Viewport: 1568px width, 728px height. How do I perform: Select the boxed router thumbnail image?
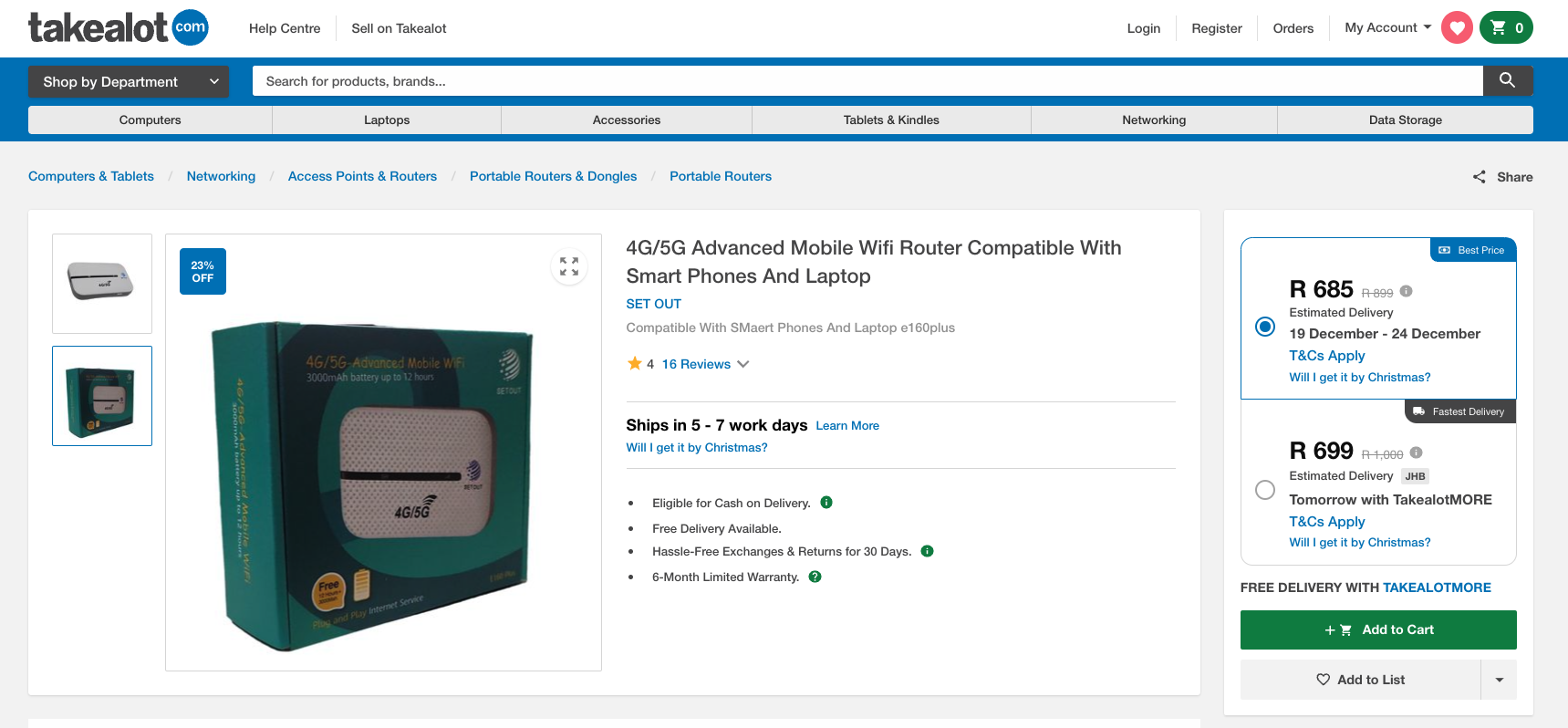pos(102,396)
